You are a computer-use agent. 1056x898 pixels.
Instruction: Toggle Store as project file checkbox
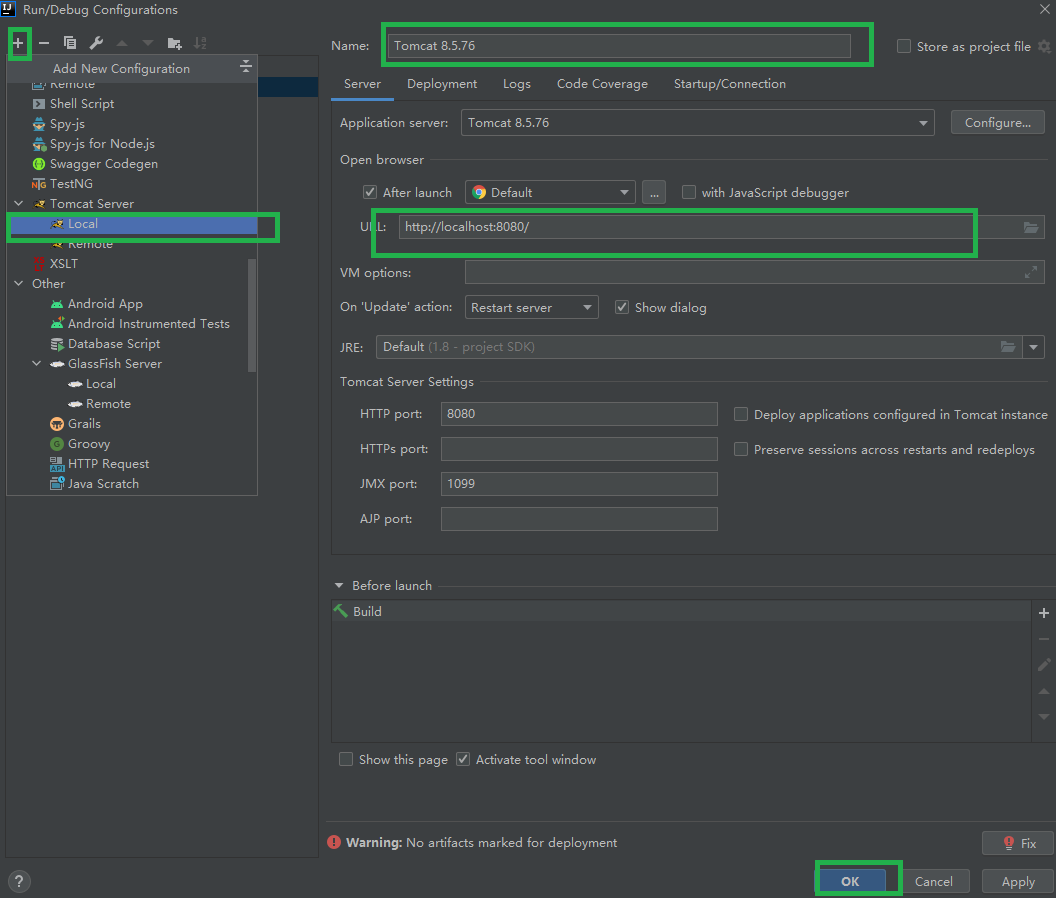904,46
